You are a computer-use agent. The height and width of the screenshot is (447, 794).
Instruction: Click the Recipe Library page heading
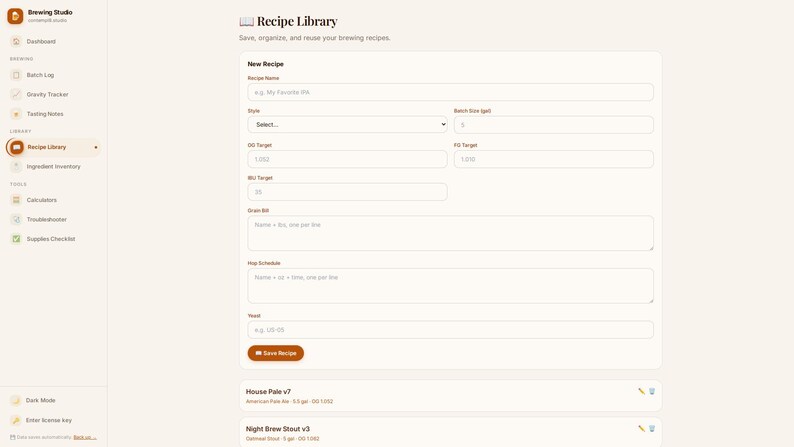pyautogui.click(x=288, y=21)
